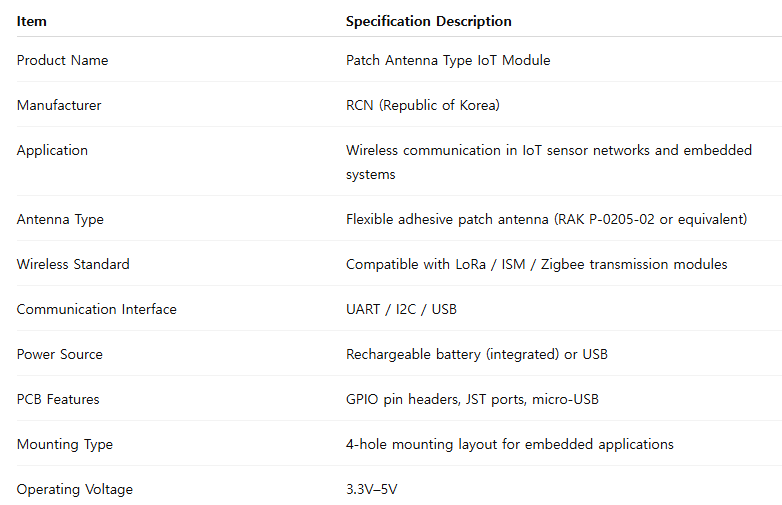The width and height of the screenshot is (782, 505).
Task: Select the Antenna Type row label
Action: pyautogui.click(x=60, y=219)
